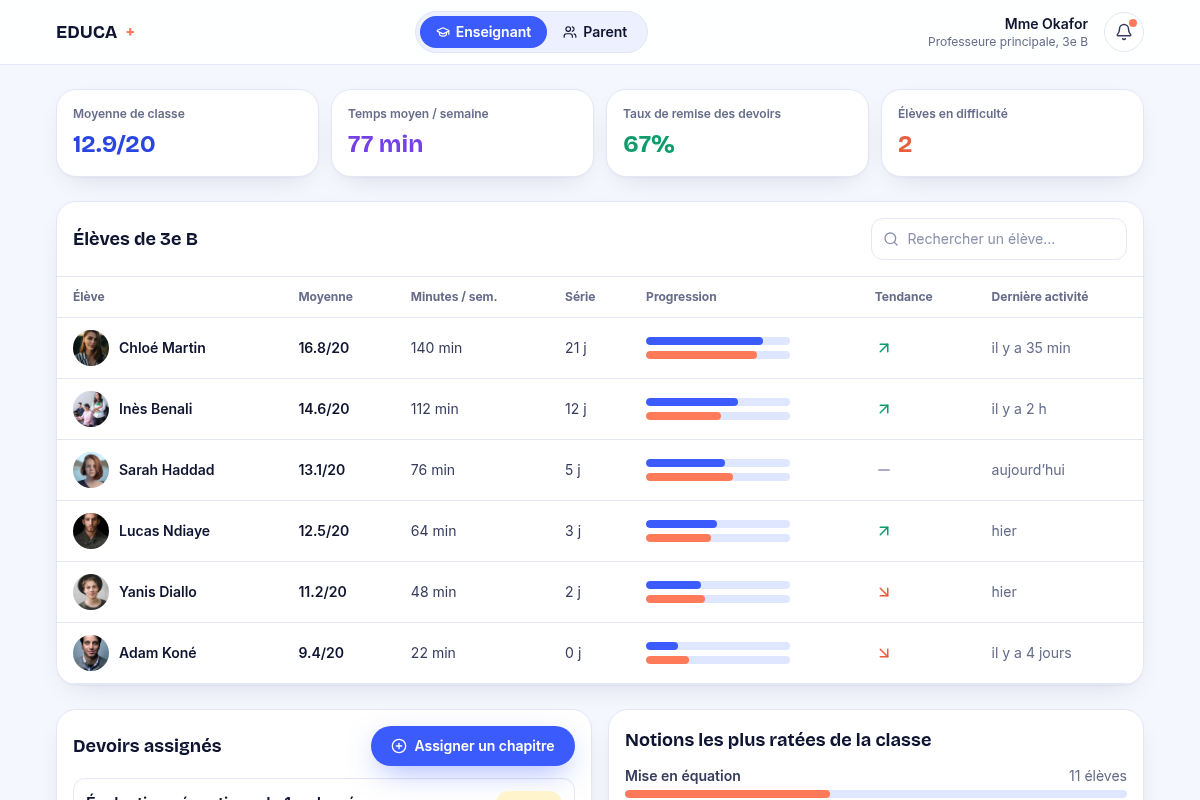This screenshot has width=1200, height=800.
Task: Click the Mise en équation notion label
Action: click(x=683, y=776)
